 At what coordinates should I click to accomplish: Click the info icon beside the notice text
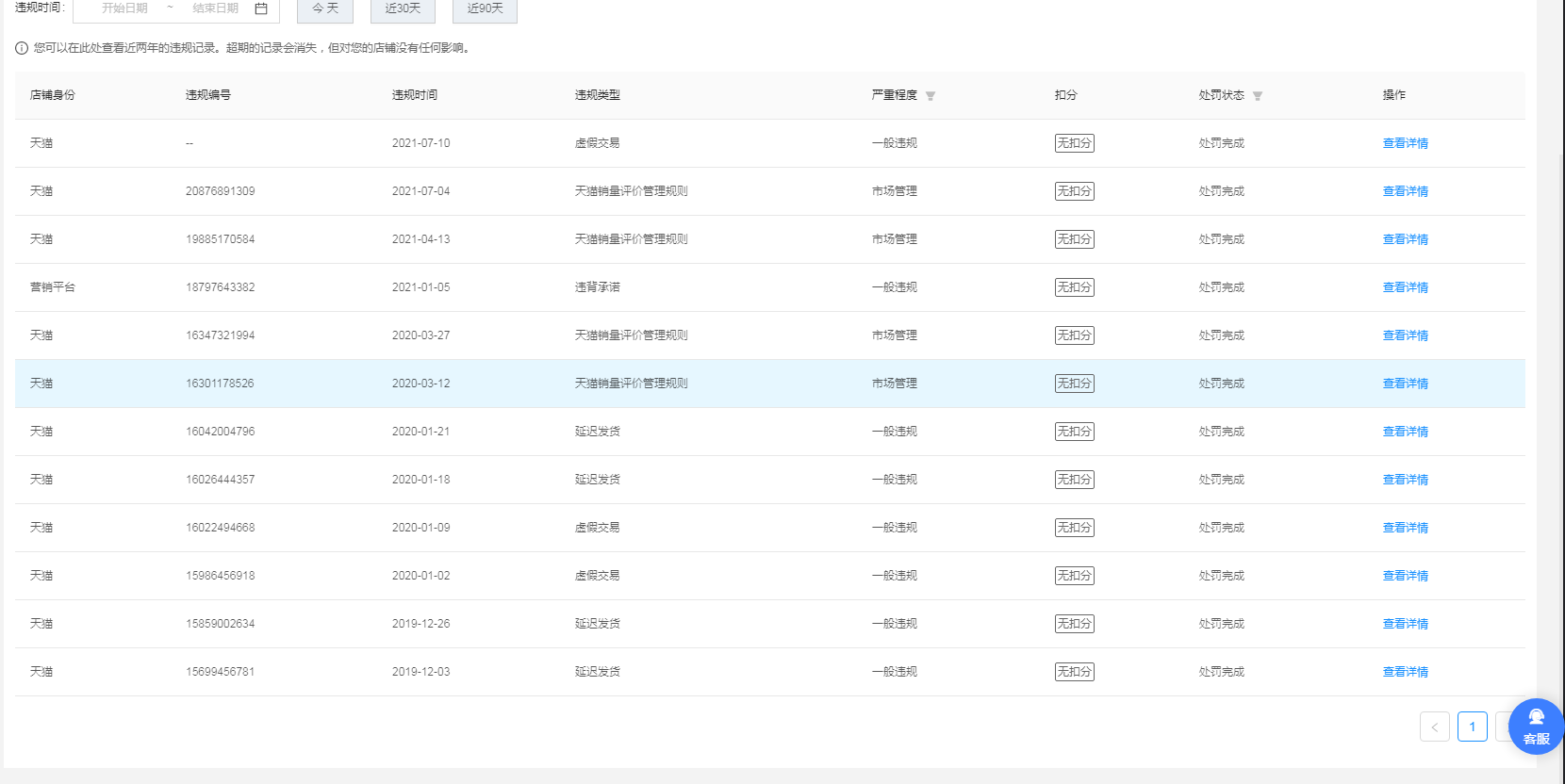click(22, 48)
